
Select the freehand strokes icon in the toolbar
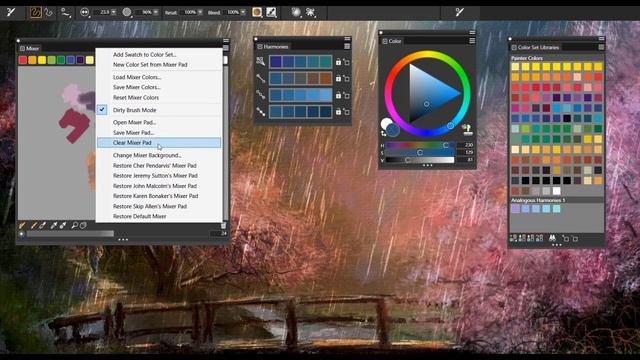pyautogui.click(x=36, y=12)
